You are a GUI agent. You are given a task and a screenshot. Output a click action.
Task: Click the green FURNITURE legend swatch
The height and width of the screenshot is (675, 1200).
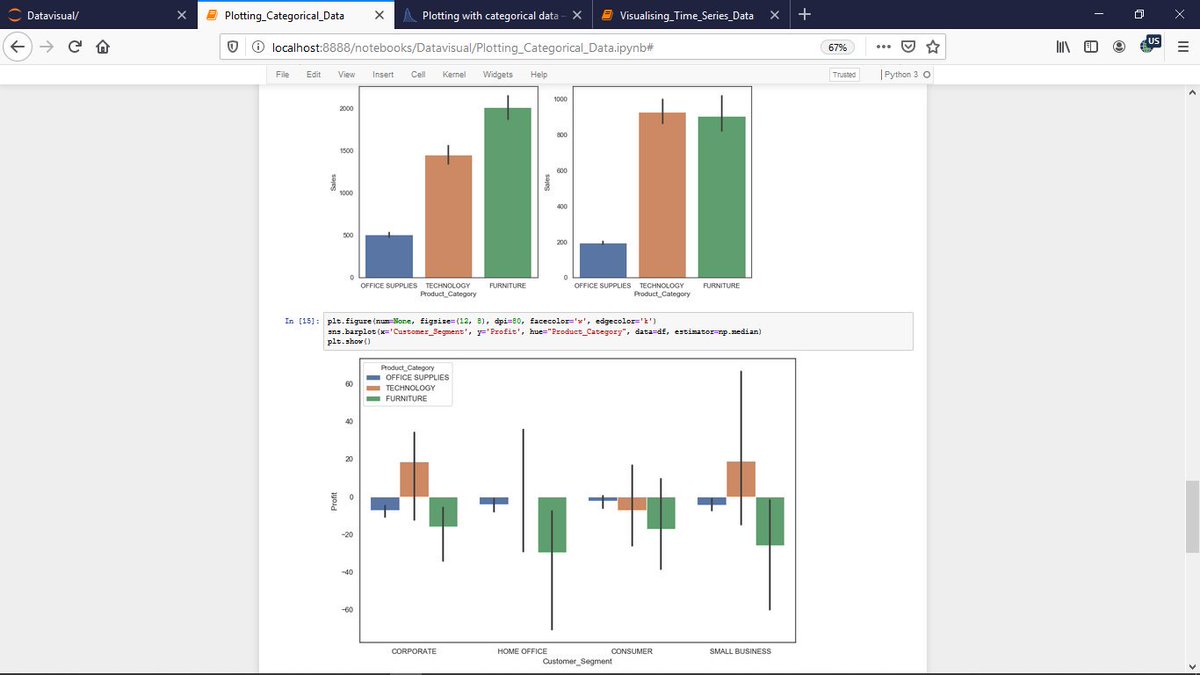375,399
